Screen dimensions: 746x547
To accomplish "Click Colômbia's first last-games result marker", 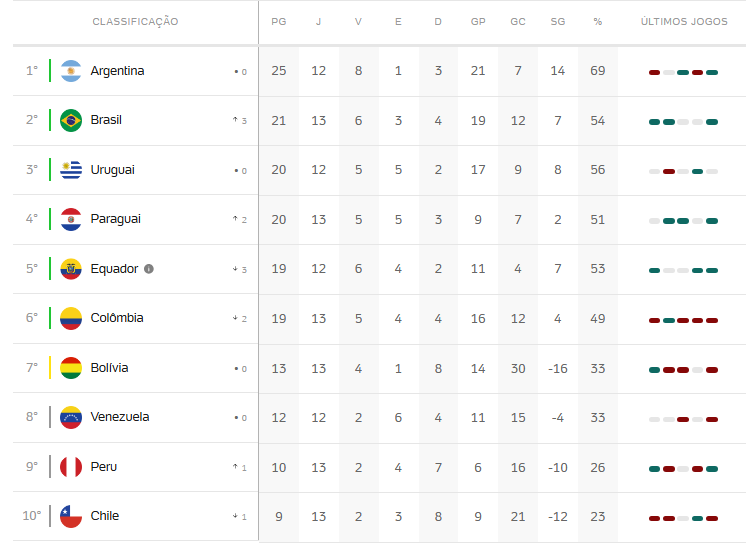I will (x=655, y=320).
